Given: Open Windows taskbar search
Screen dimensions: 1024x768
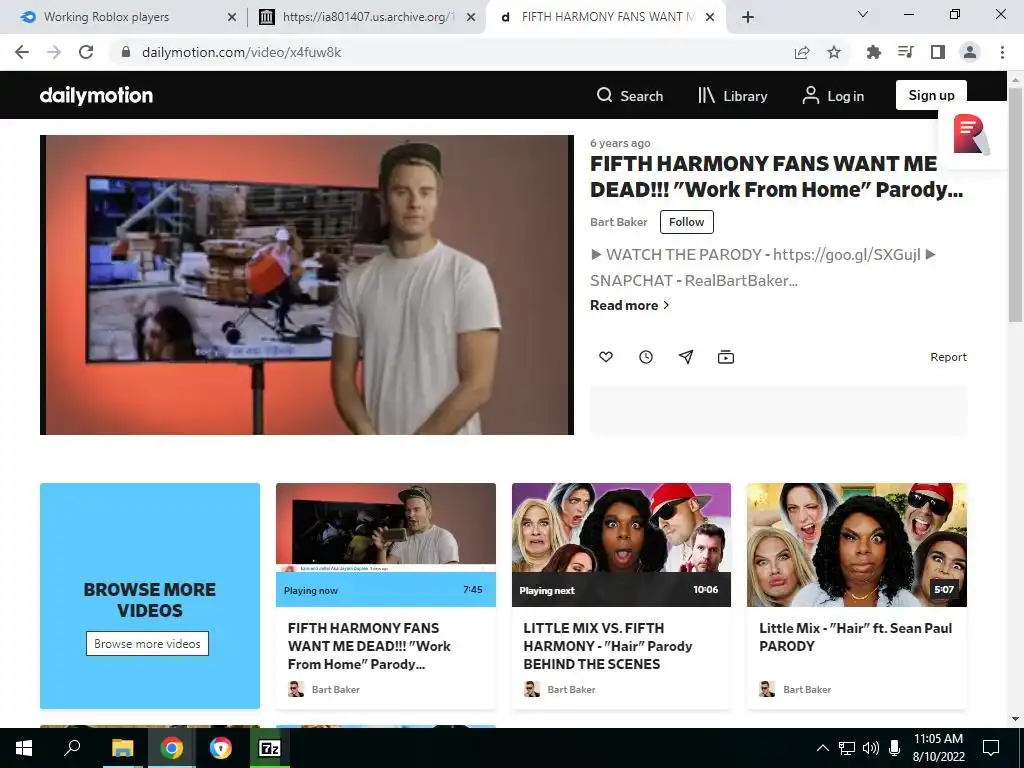Looking at the screenshot, I should (x=72, y=748).
